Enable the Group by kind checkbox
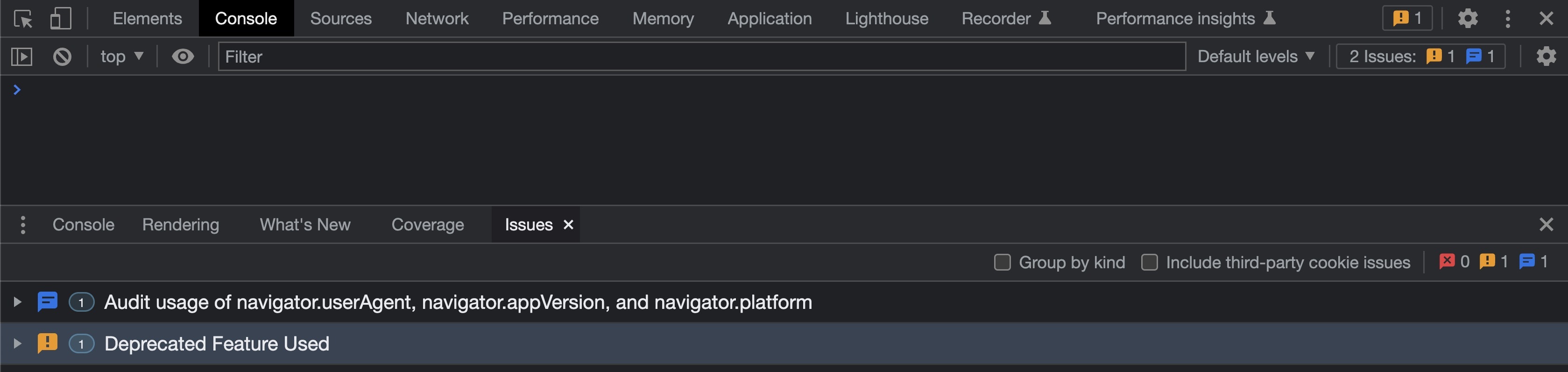1568x372 pixels. [1002, 262]
